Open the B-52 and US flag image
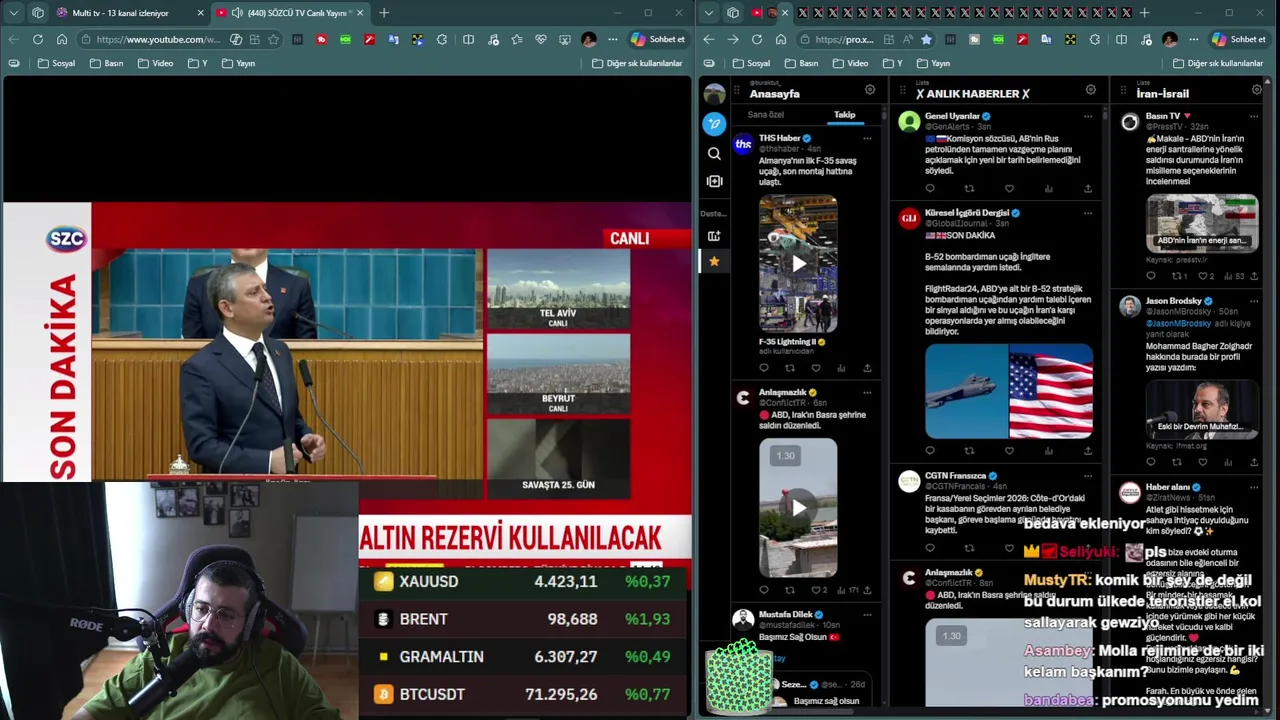 click(1009, 391)
